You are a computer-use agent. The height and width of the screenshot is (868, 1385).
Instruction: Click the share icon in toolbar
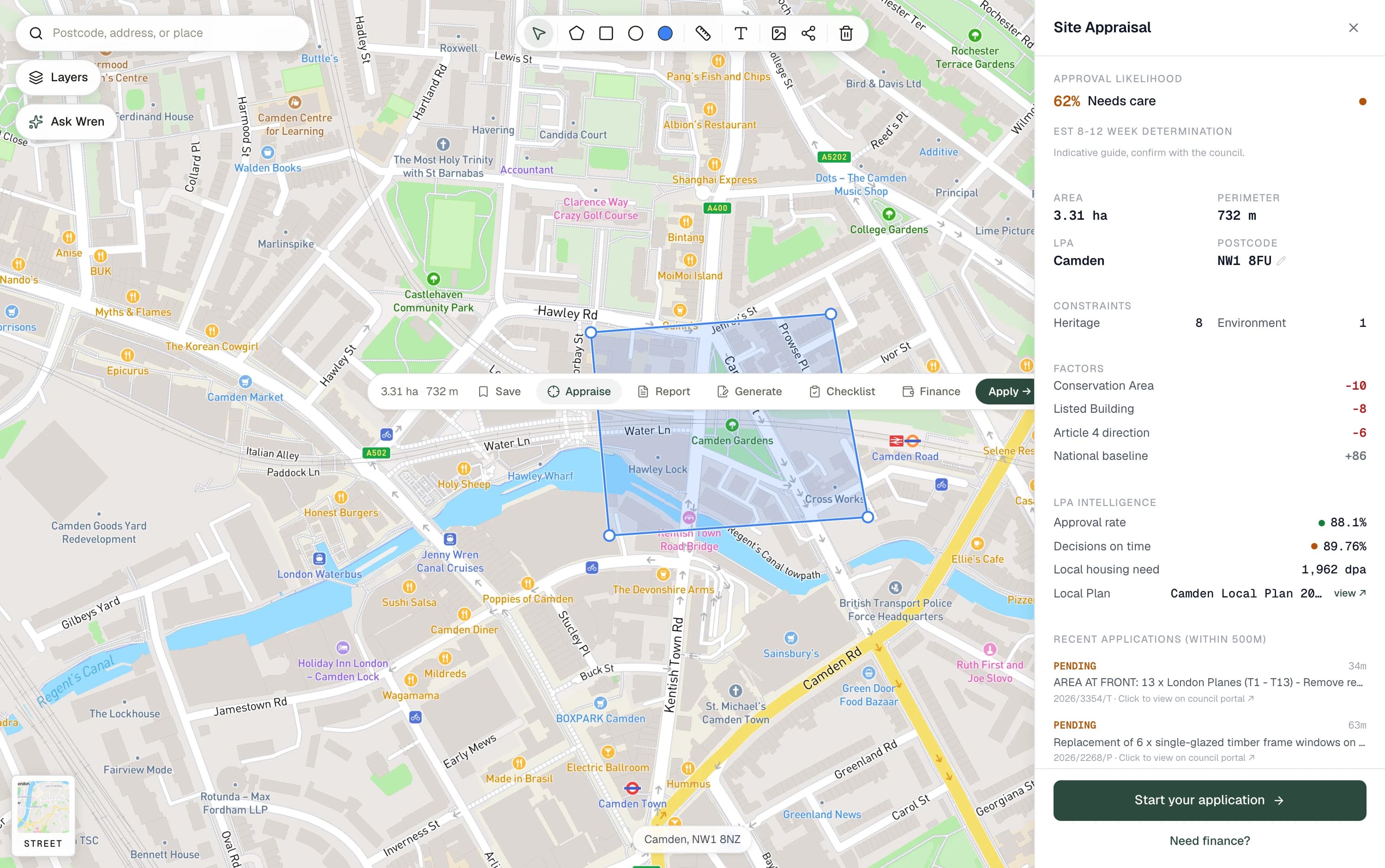coord(808,33)
